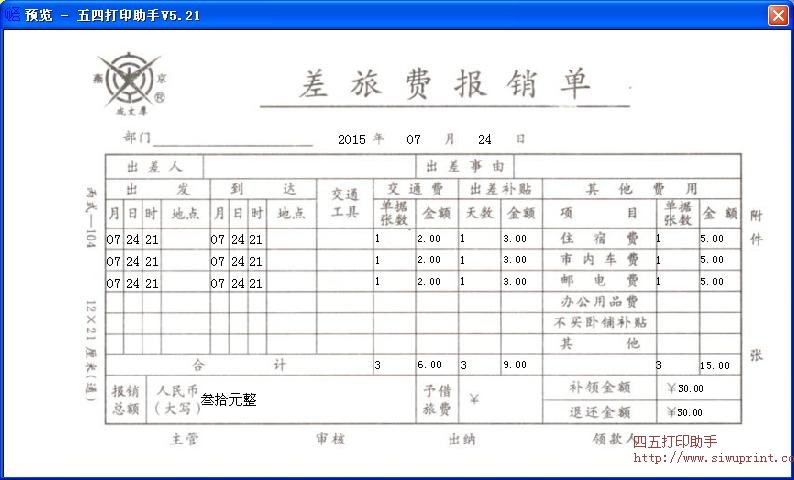Click ¥30.00 beside 补领金额
Image resolution: width=794 pixels, height=480 pixels.
tap(686, 388)
